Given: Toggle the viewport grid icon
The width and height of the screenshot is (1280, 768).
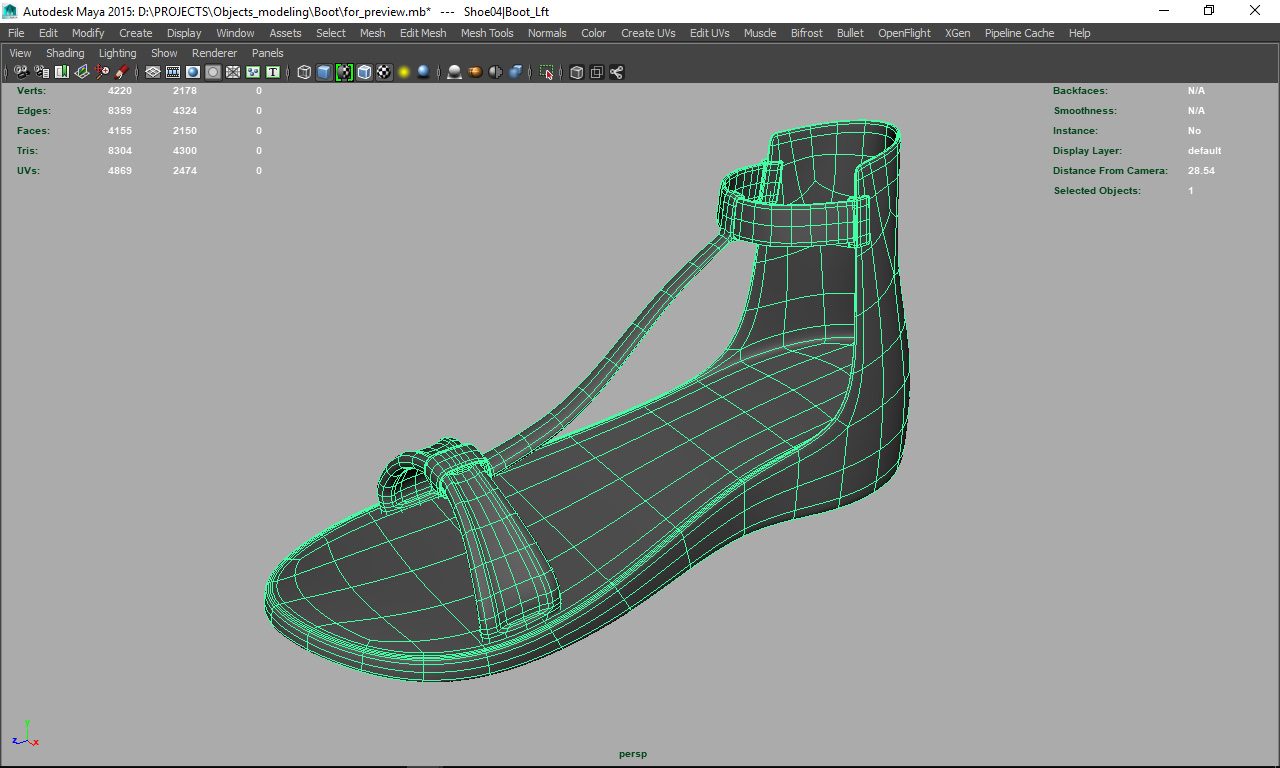Looking at the screenshot, I should pyautogui.click(x=153, y=72).
